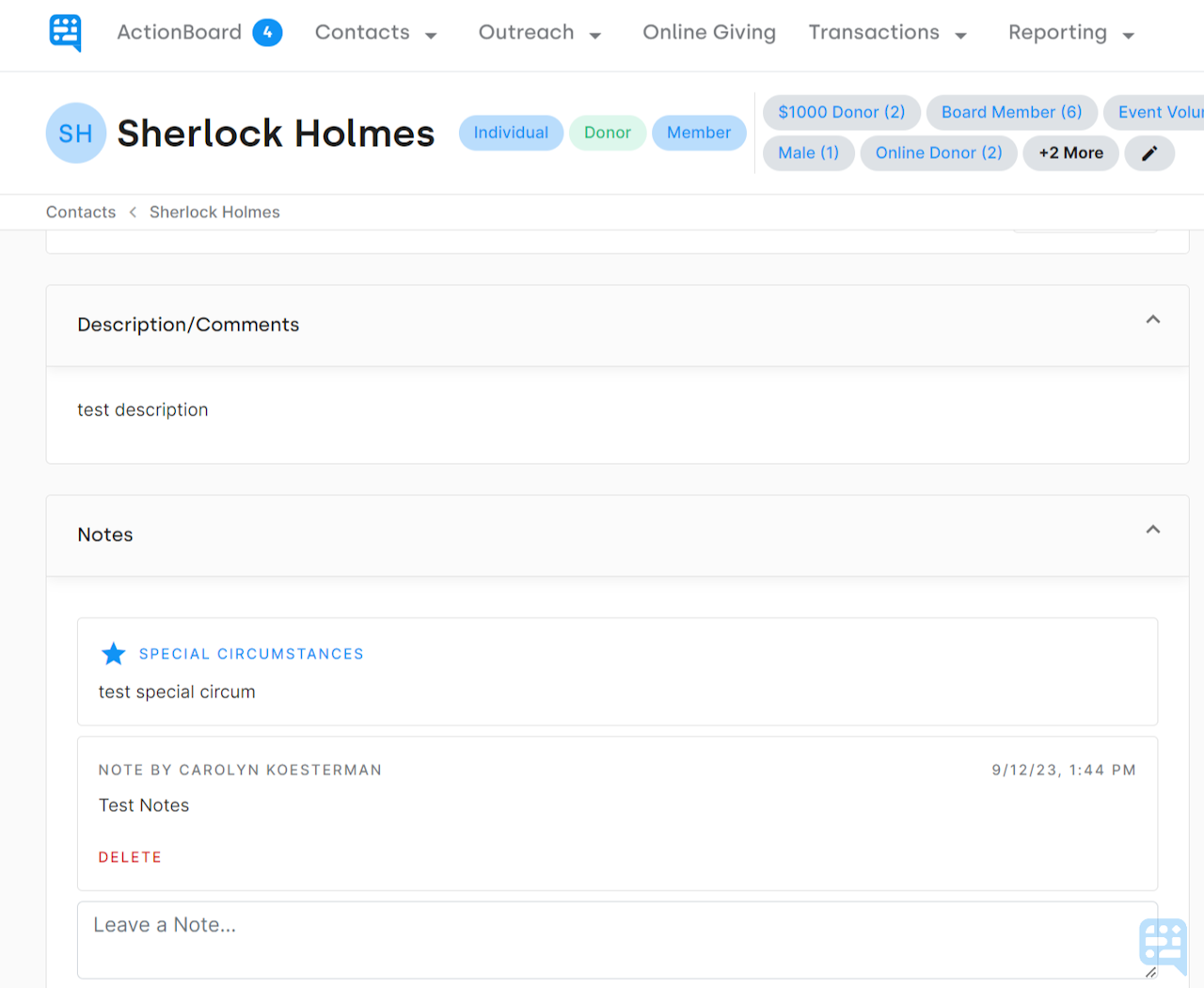Image resolution: width=1204 pixels, height=988 pixels.
Task: Click the Online Donor (2) tag
Action: 939,153
